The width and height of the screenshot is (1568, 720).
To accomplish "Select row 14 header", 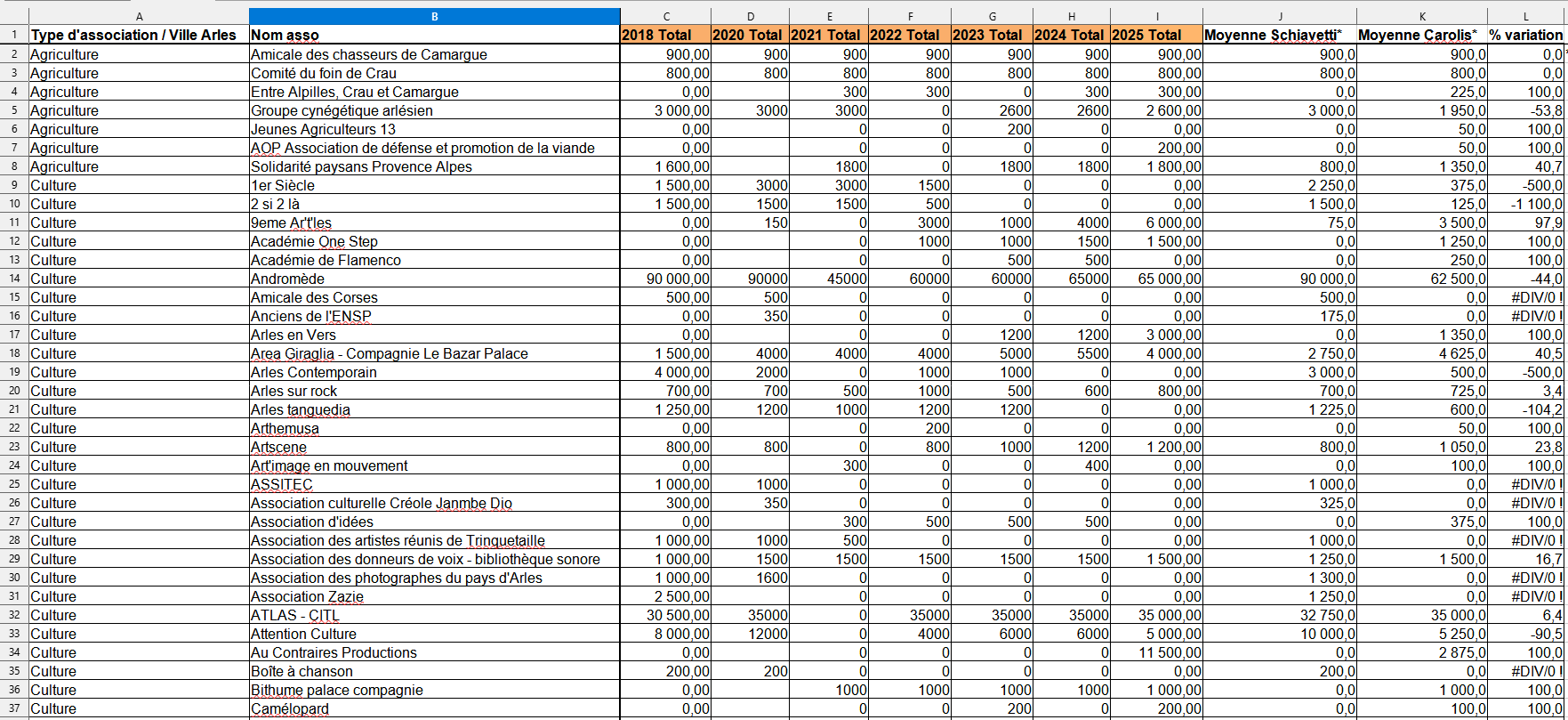I will (14, 279).
